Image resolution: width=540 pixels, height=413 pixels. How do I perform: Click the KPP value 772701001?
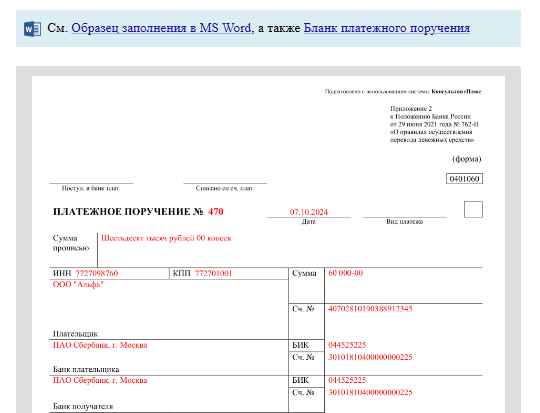(213, 273)
